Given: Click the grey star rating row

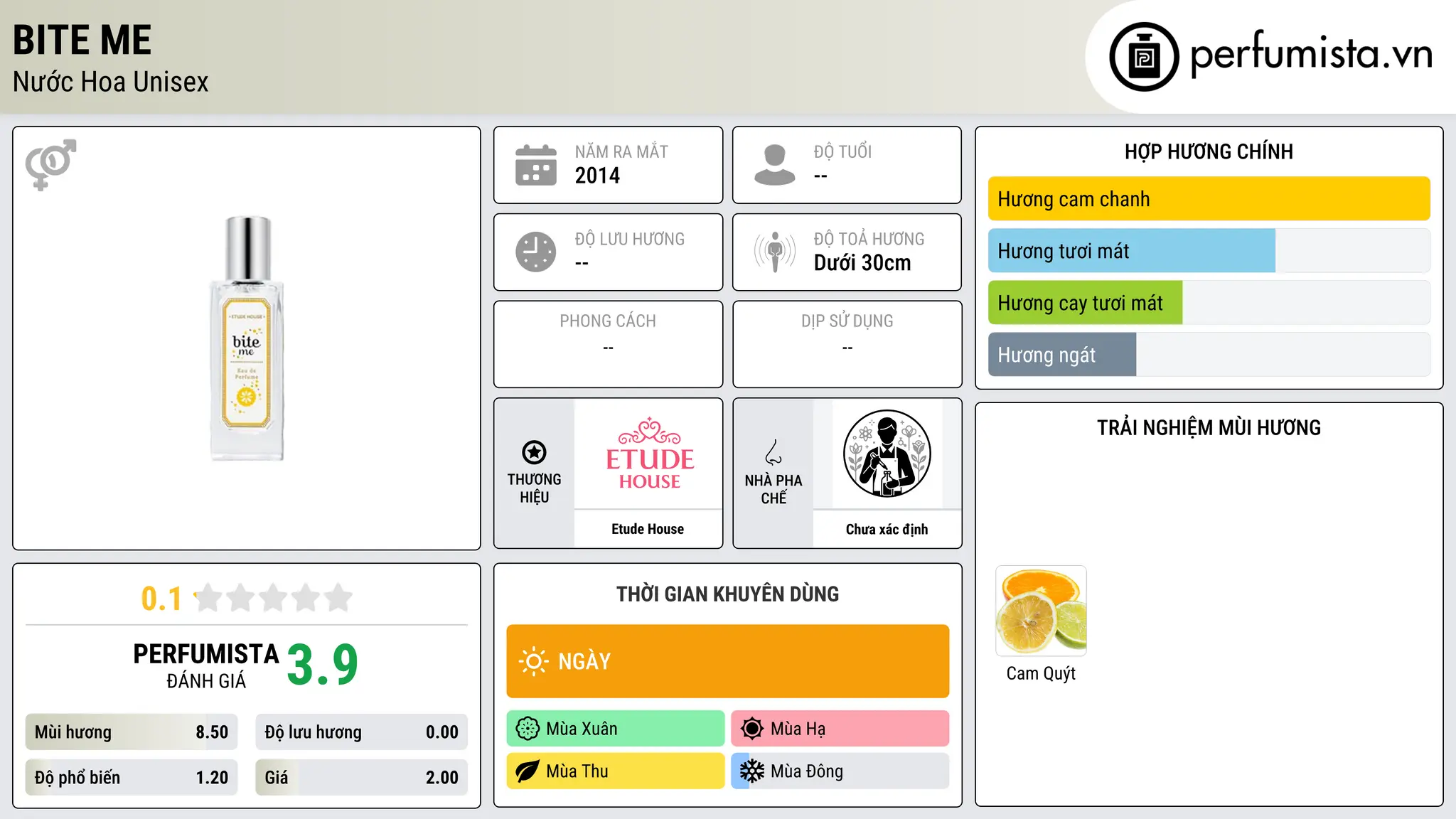Looking at the screenshot, I should coord(274,598).
